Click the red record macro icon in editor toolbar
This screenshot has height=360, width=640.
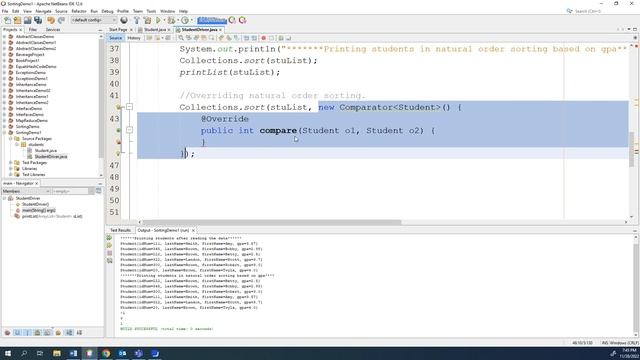coord(264,38)
